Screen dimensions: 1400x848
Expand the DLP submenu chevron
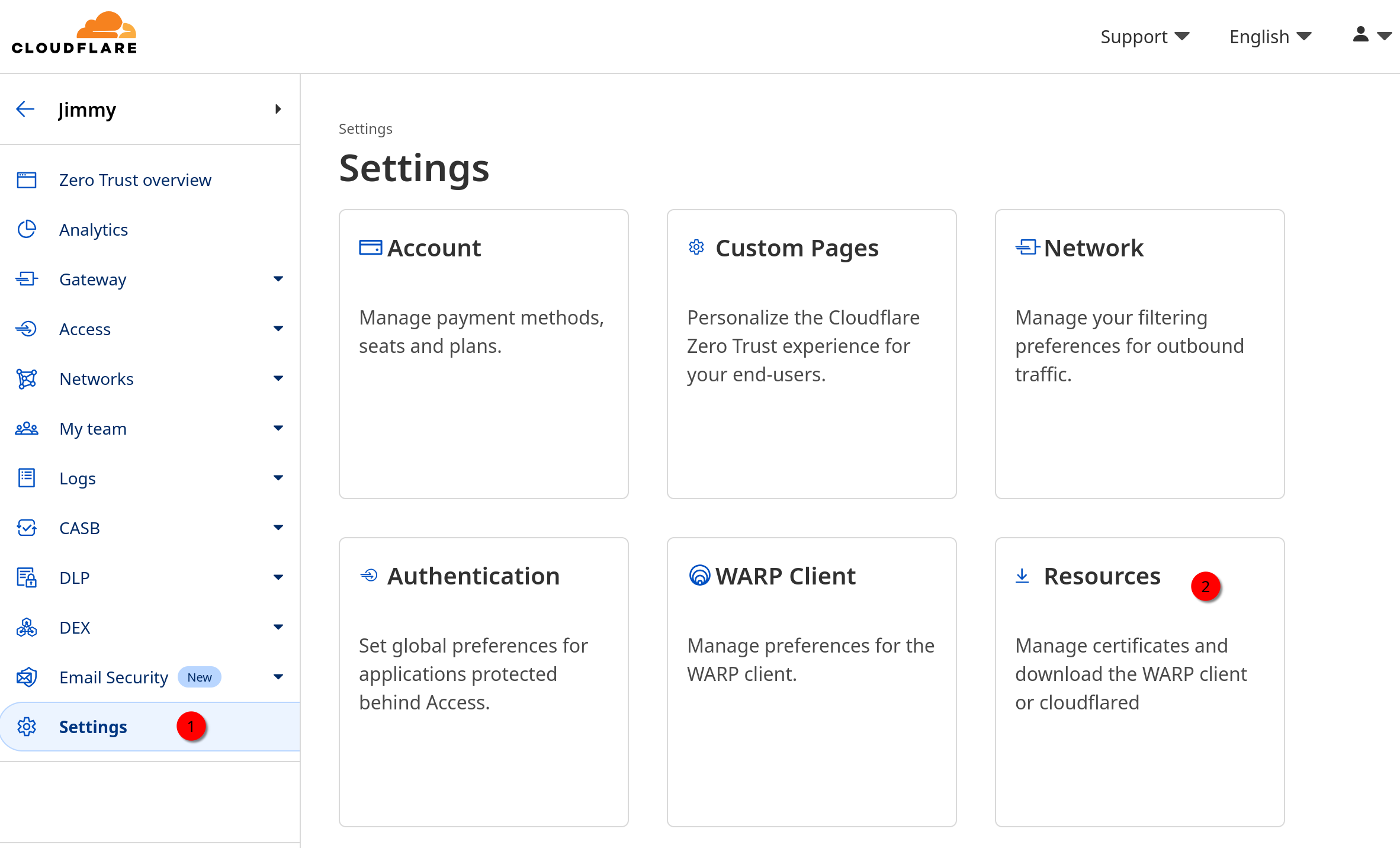(278, 577)
